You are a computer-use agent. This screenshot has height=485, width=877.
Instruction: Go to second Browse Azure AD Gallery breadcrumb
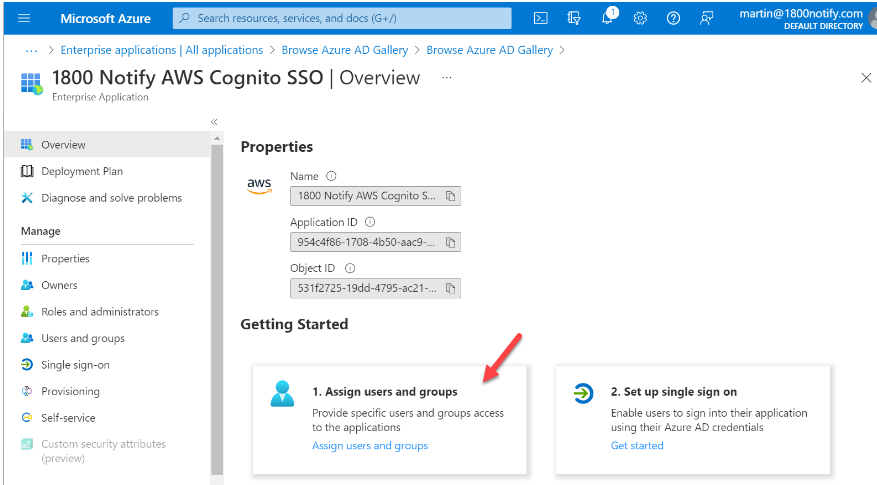point(489,50)
